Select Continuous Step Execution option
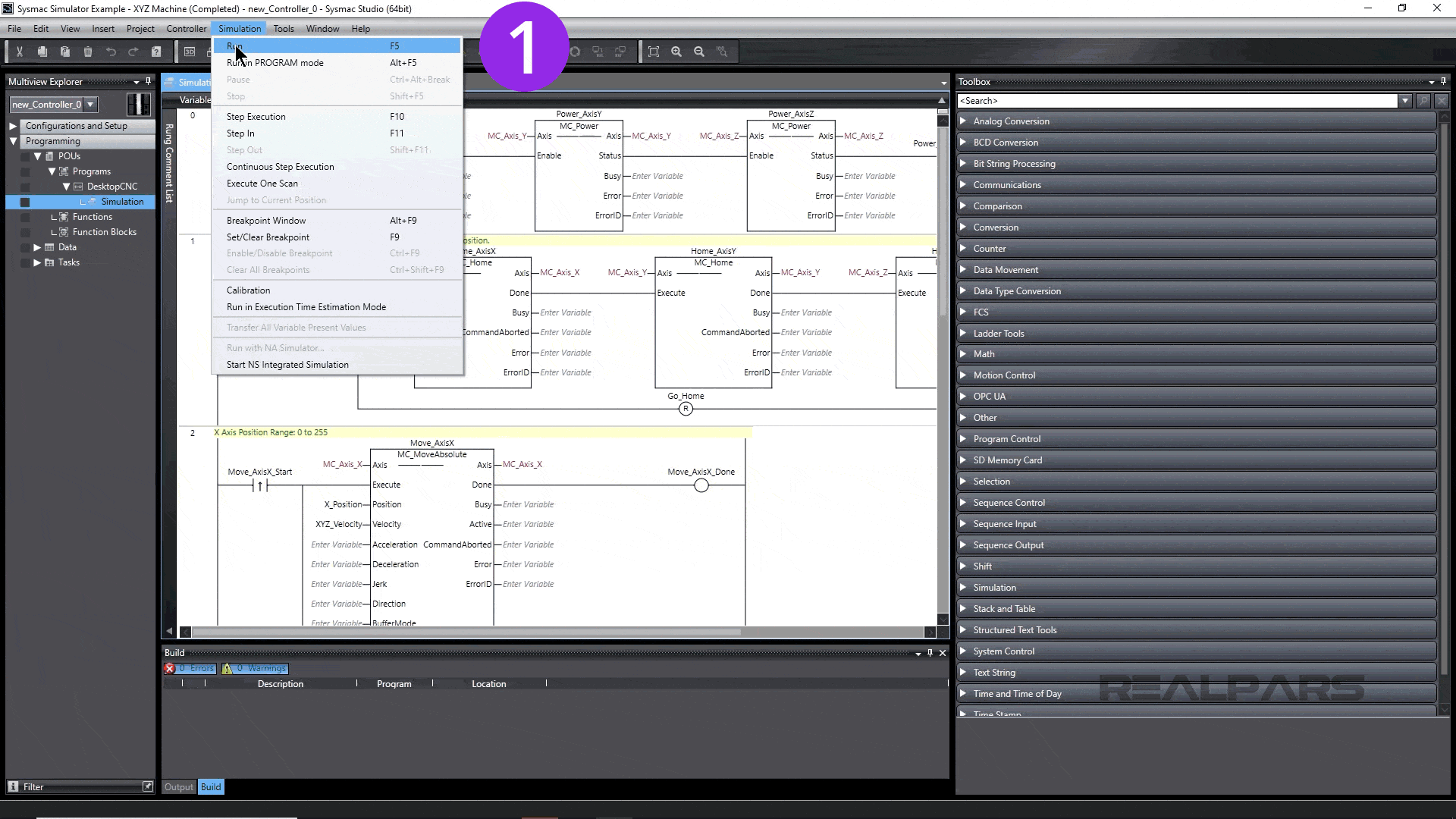The height and width of the screenshot is (819, 1456). coord(280,166)
